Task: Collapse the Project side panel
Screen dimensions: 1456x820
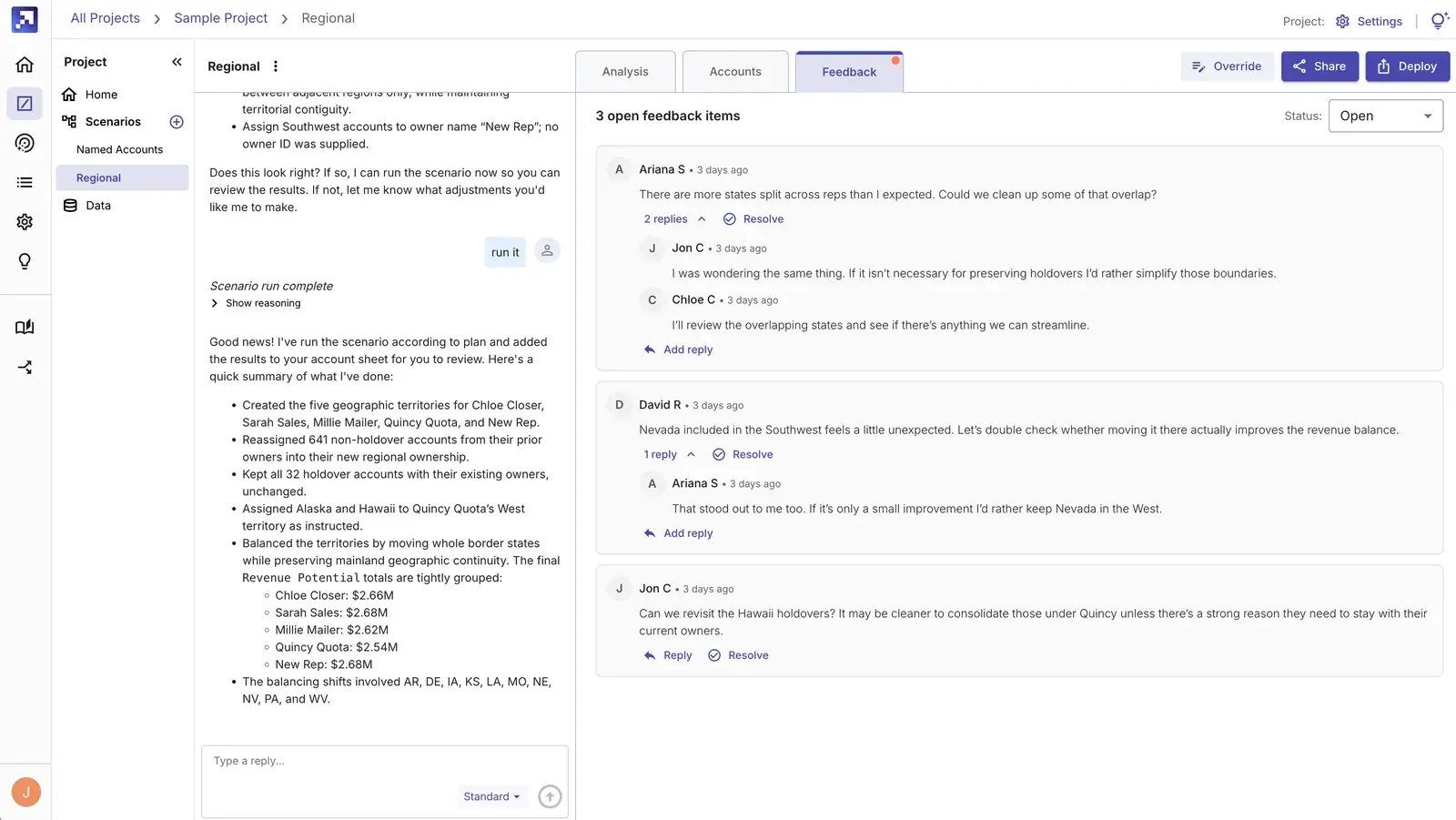Action: (x=177, y=62)
